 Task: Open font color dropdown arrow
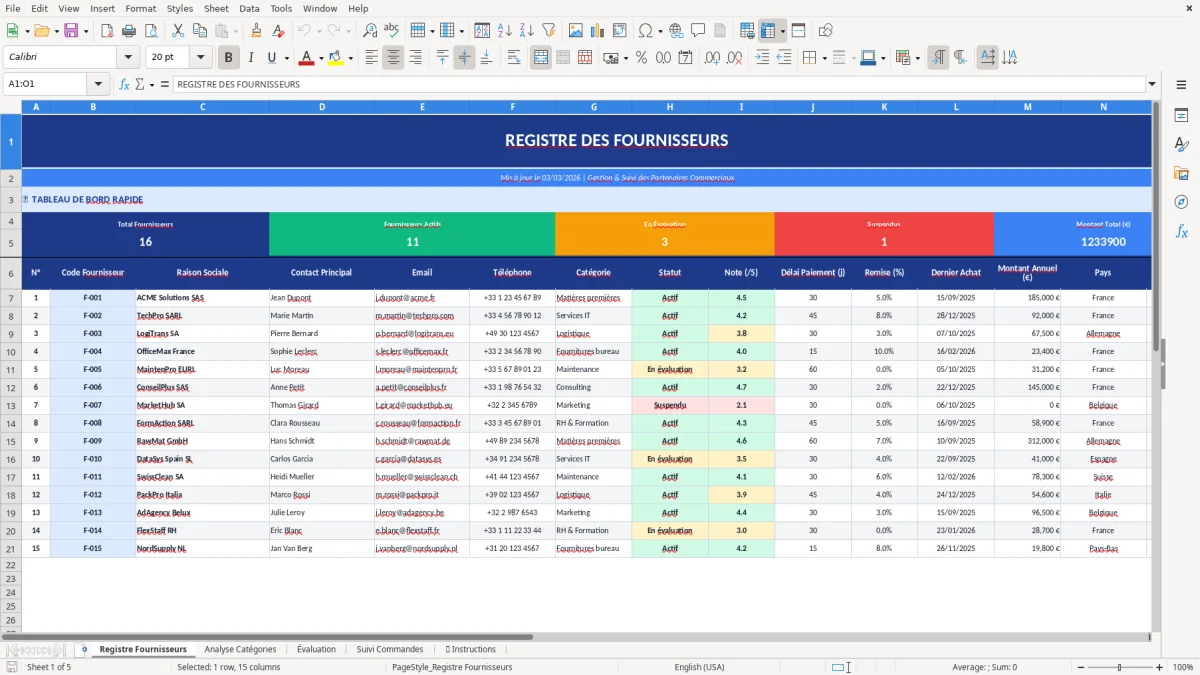(321, 58)
